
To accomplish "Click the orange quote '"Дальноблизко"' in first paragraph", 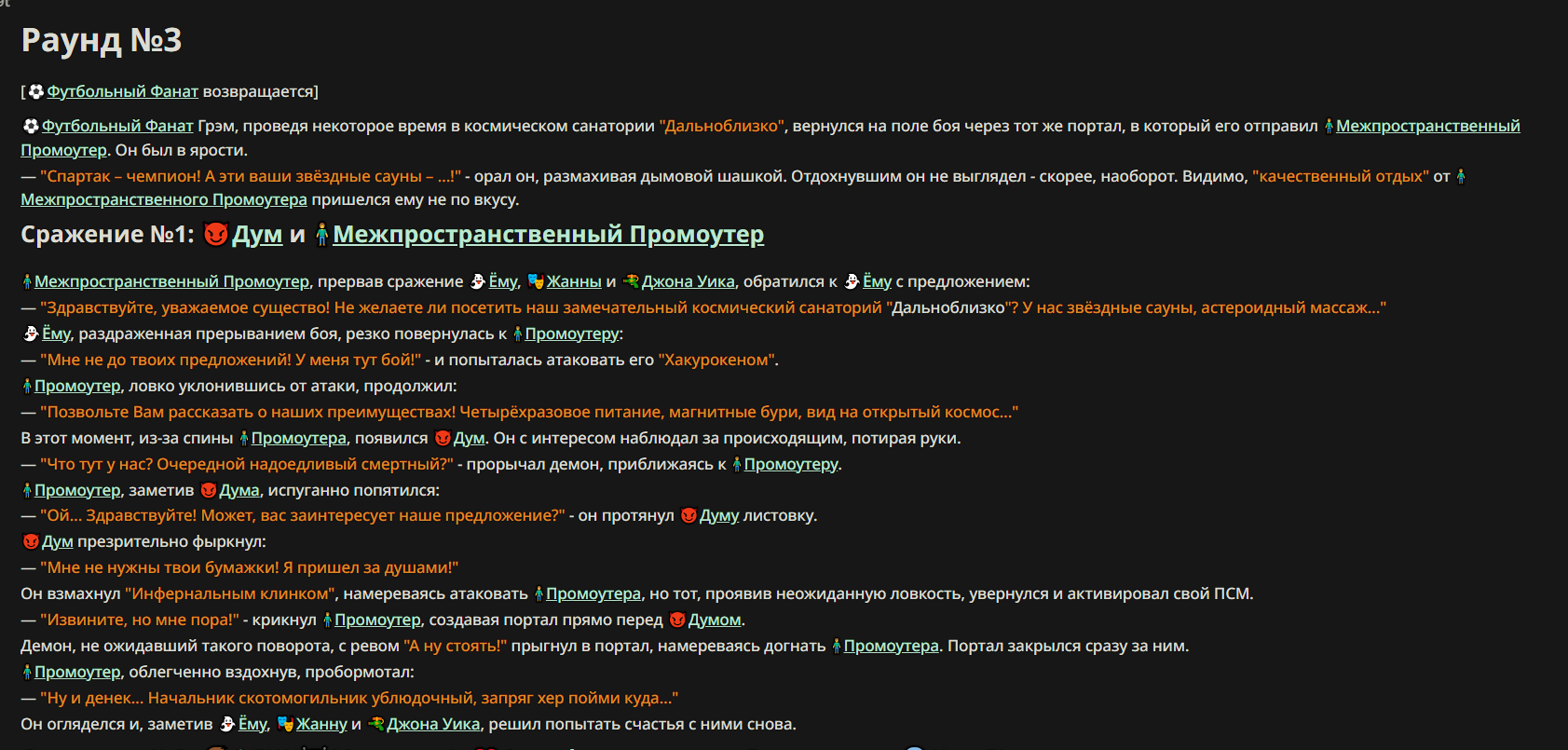I will tap(722, 126).
